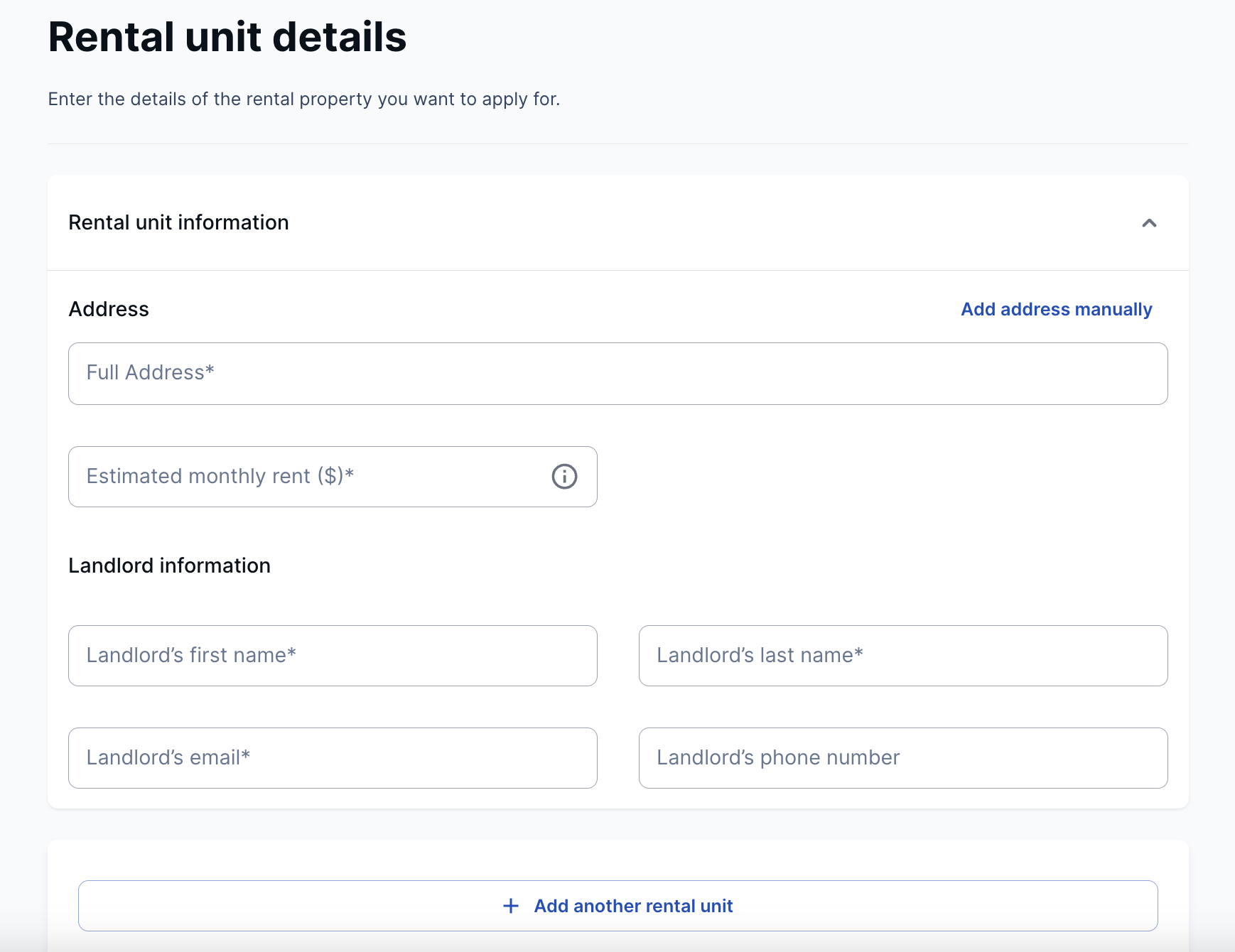The image size is (1235, 952).
Task: Click the Landlord information heading
Action: 169,566
